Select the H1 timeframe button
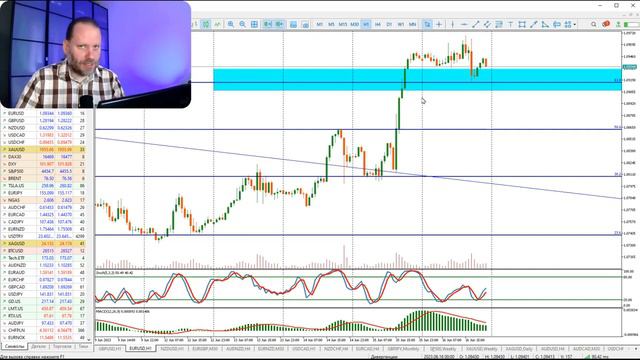The image size is (640, 360). pos(366,24)
